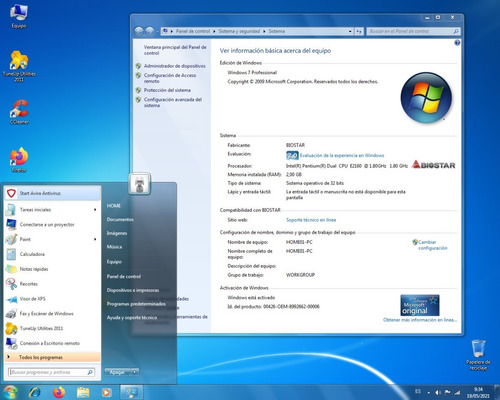Open Configuración de Acceso remoto
This screenshot has height=400, width=500.
(x=170, y=78)
